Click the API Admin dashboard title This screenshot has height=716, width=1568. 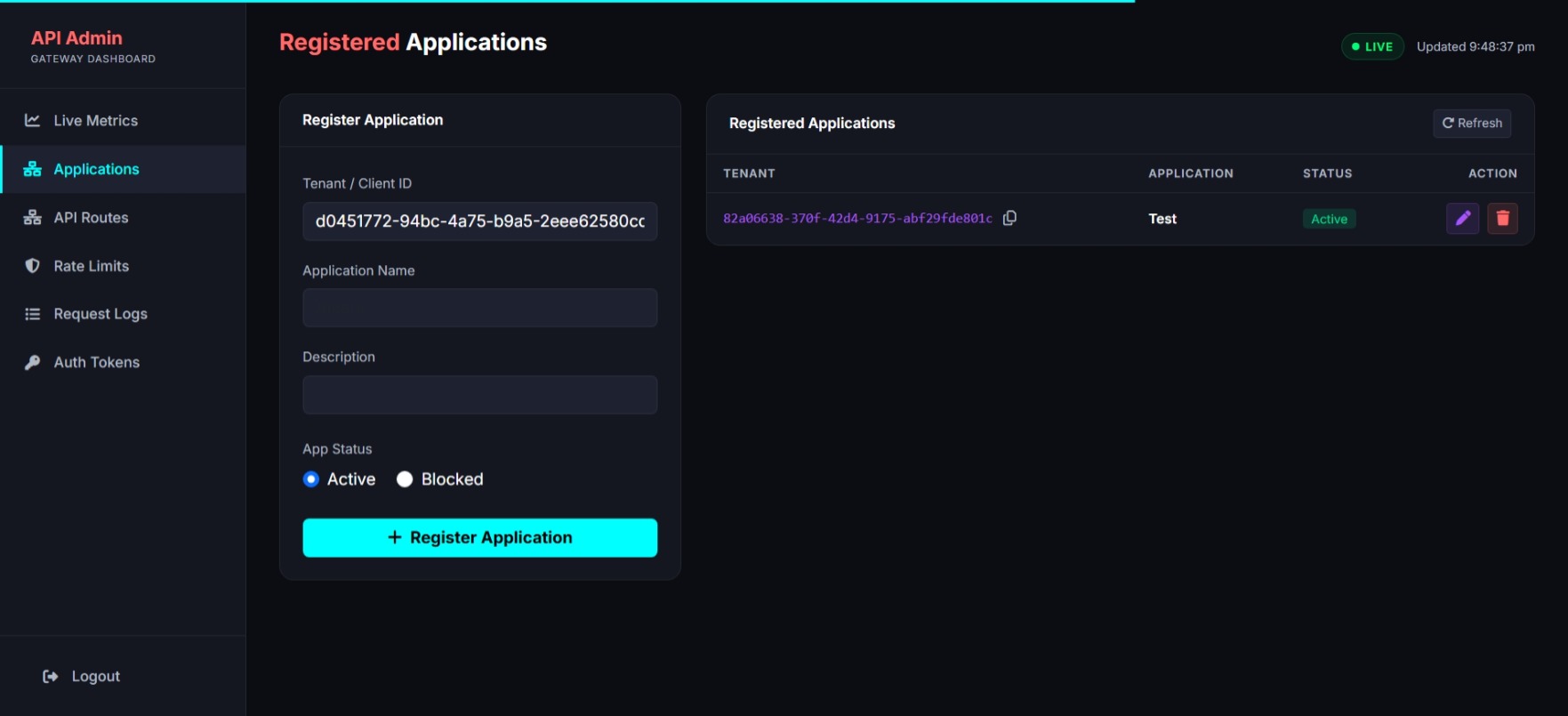(x=76, y=38)
